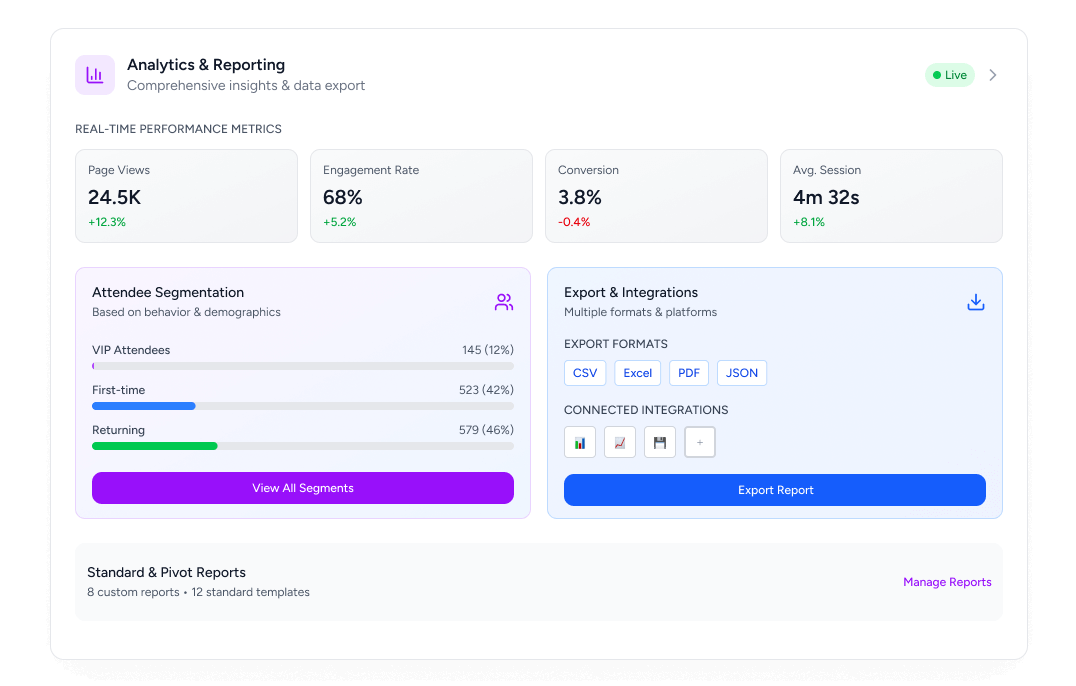Click the 'Based on behavior & demographics' subtitle
This screenshot has height=686, width=1076.
point(186,312)
